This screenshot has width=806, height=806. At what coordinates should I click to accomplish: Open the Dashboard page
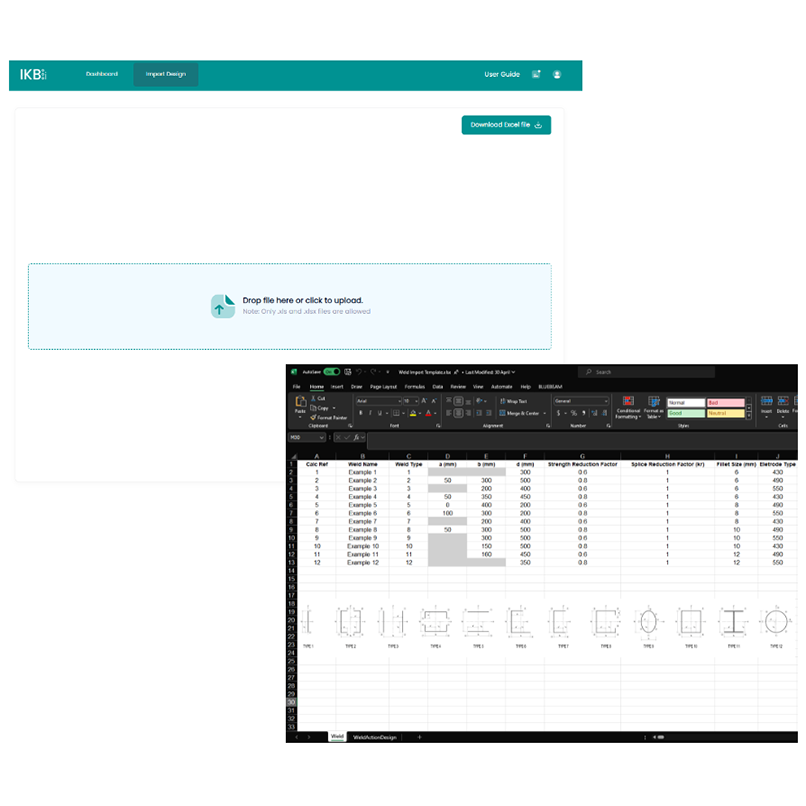102,75
